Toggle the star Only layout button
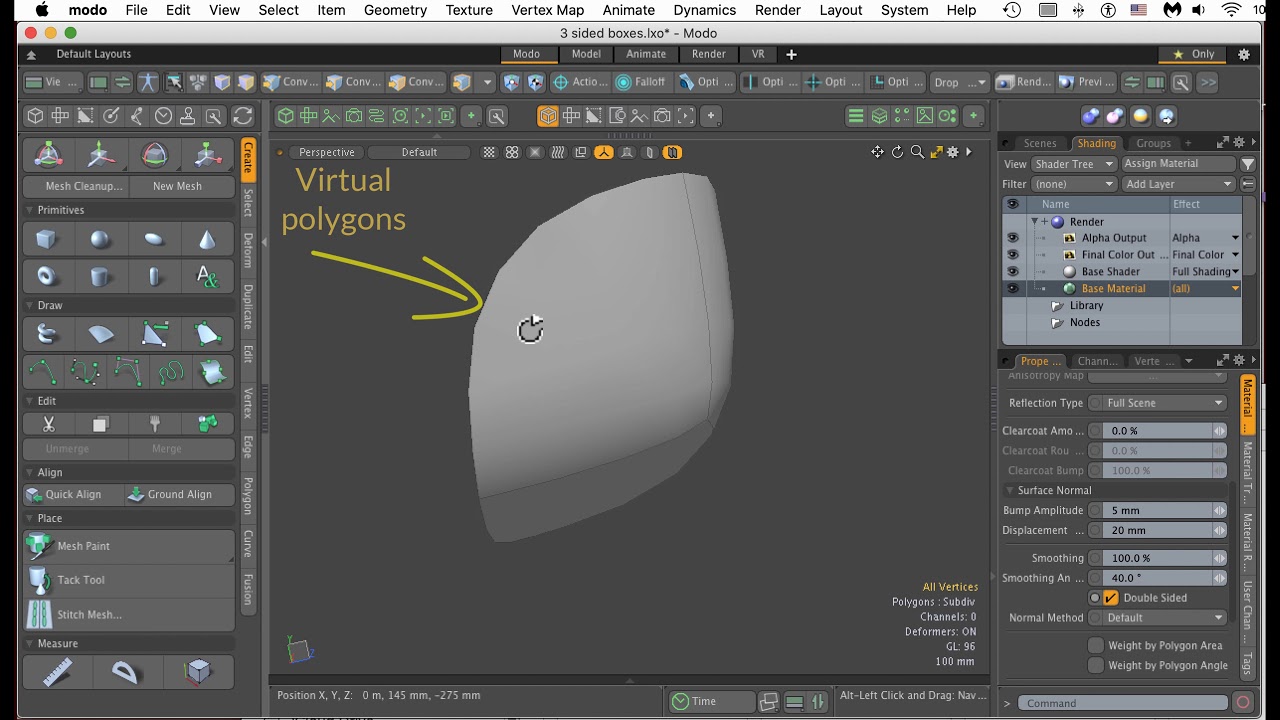Viewport: 1280px width, 720px height. tap(1194, 54)
